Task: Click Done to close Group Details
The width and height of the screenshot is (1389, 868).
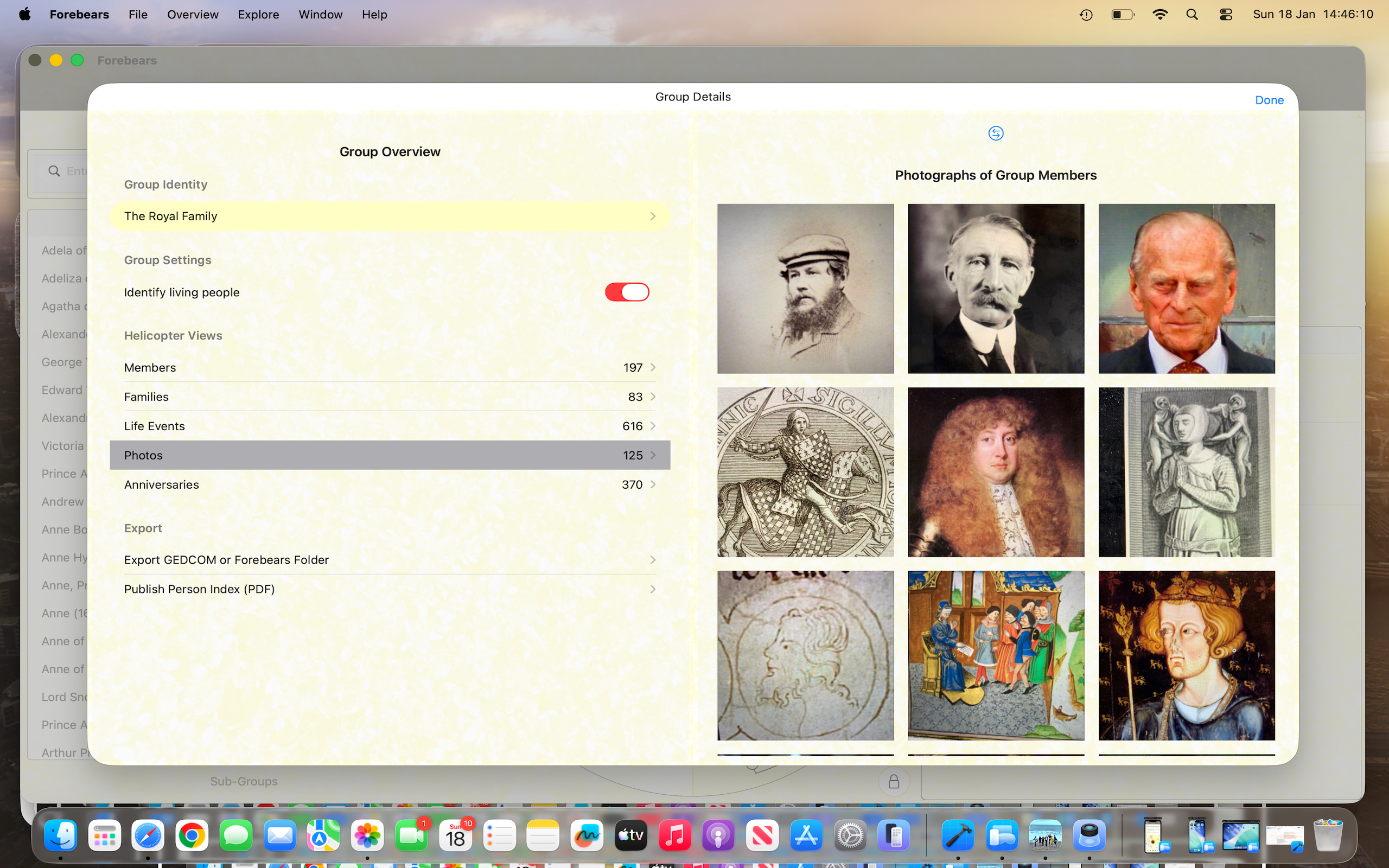Action: pos(1269,100)
